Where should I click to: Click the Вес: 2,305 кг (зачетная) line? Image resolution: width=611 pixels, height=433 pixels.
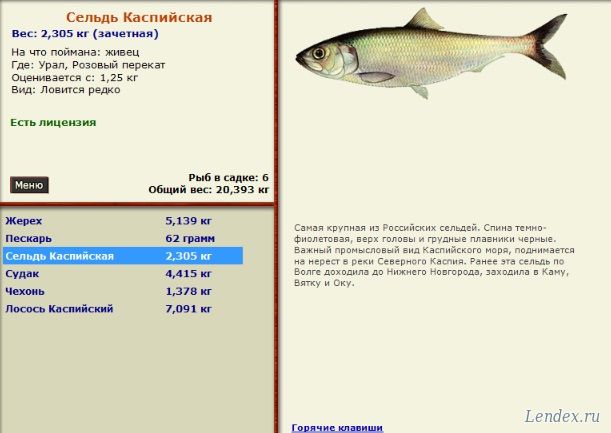pyautogui.click(x=84, y=34)
